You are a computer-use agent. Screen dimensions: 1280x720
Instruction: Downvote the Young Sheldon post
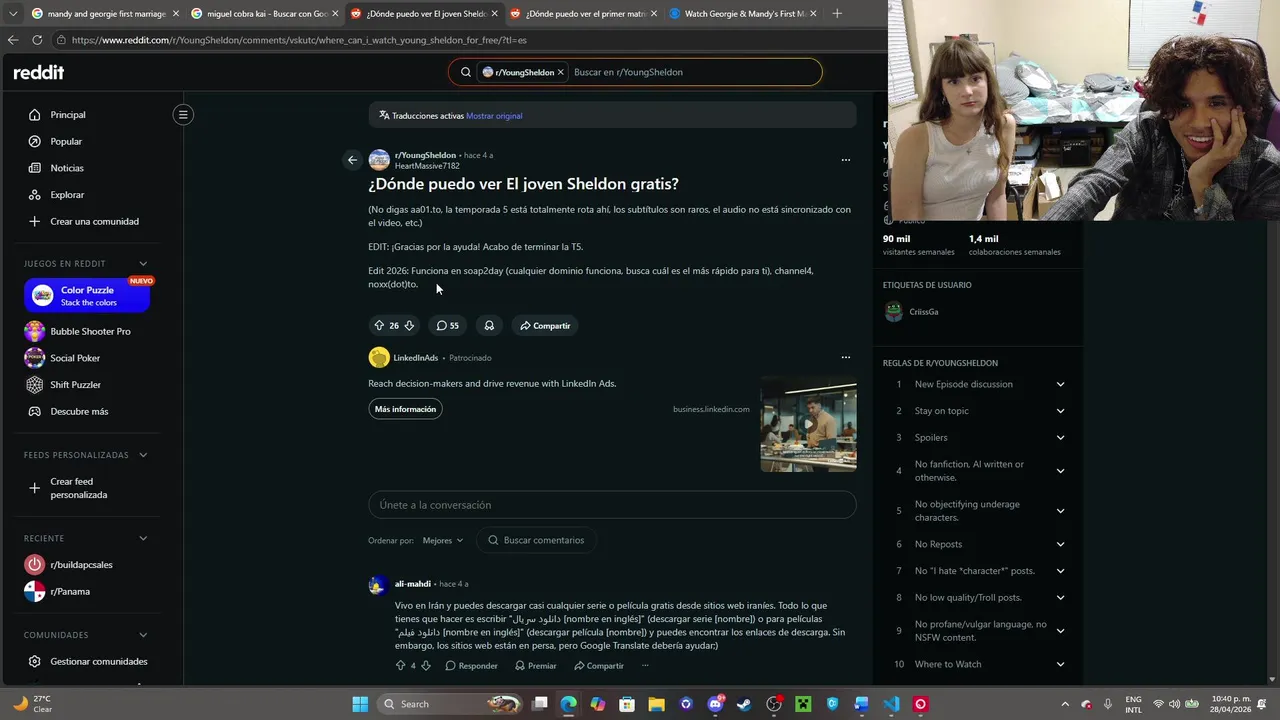coord(409,325)
